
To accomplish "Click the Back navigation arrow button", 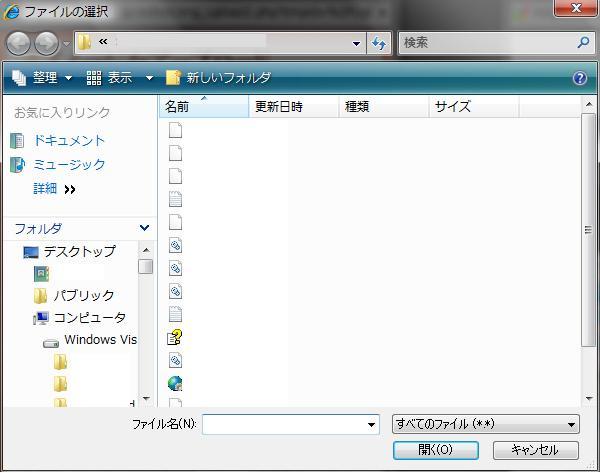I will click(x=20, y=43).
